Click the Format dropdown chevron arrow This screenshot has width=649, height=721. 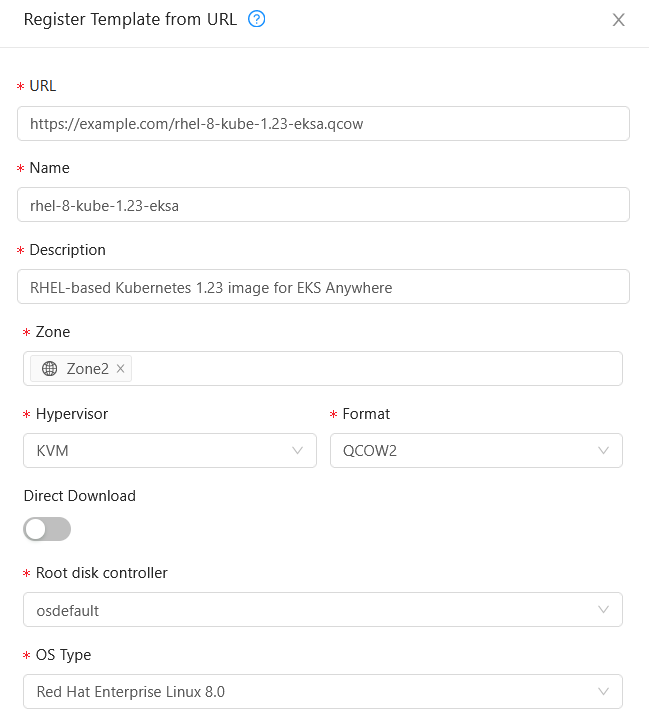[x=604, y=451]
